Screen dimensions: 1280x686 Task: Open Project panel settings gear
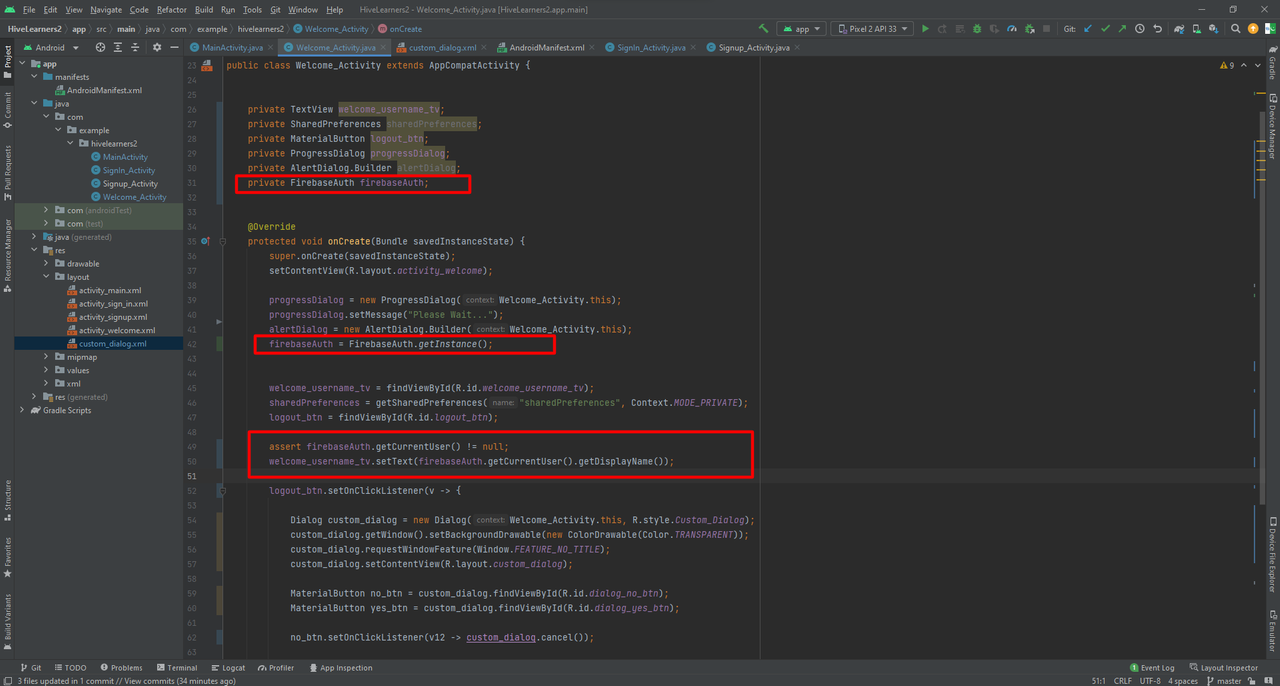coord(156,47)
